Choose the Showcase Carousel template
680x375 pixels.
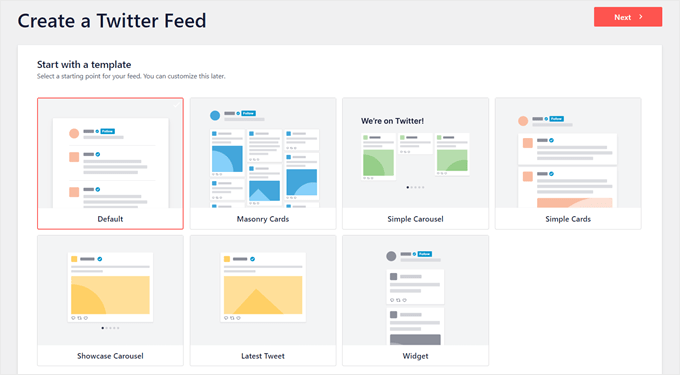point(110,300)
